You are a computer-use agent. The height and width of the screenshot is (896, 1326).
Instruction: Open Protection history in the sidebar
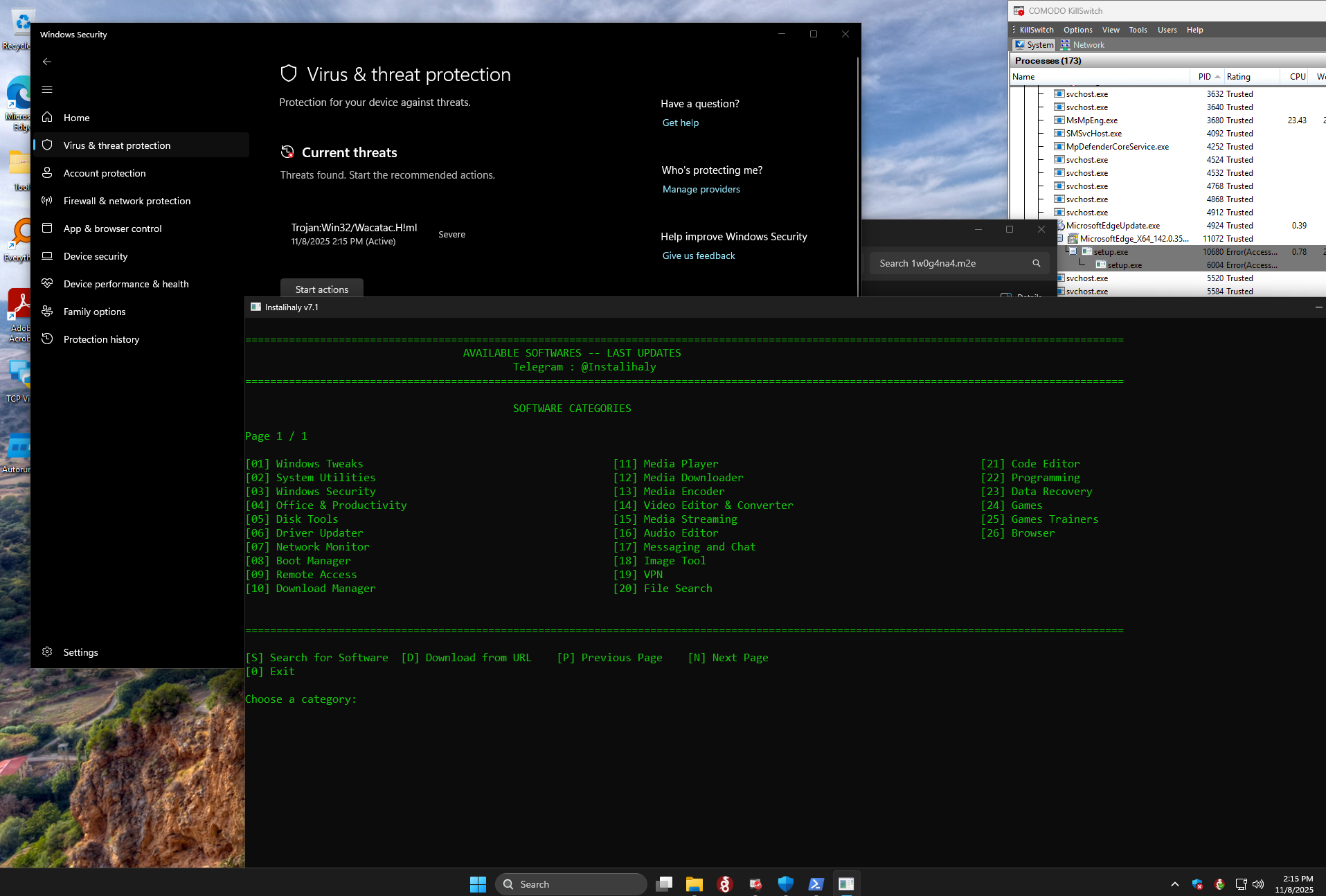point(101,339)
